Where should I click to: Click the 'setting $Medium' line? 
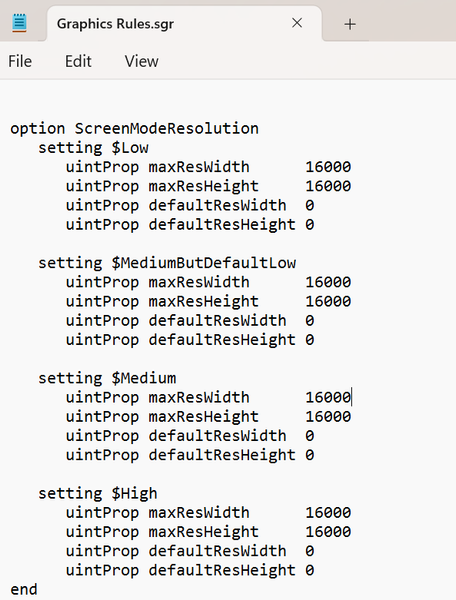click(107, 378)
